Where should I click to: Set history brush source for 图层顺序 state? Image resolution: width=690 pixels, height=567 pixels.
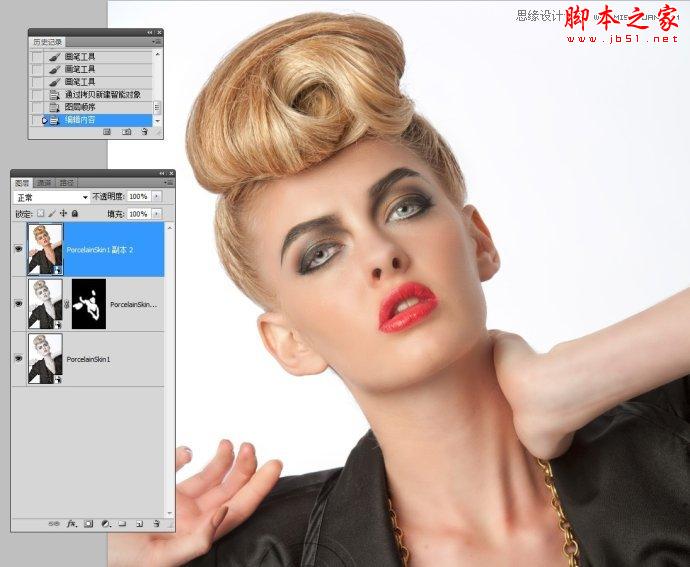click(x=37, y=107)
